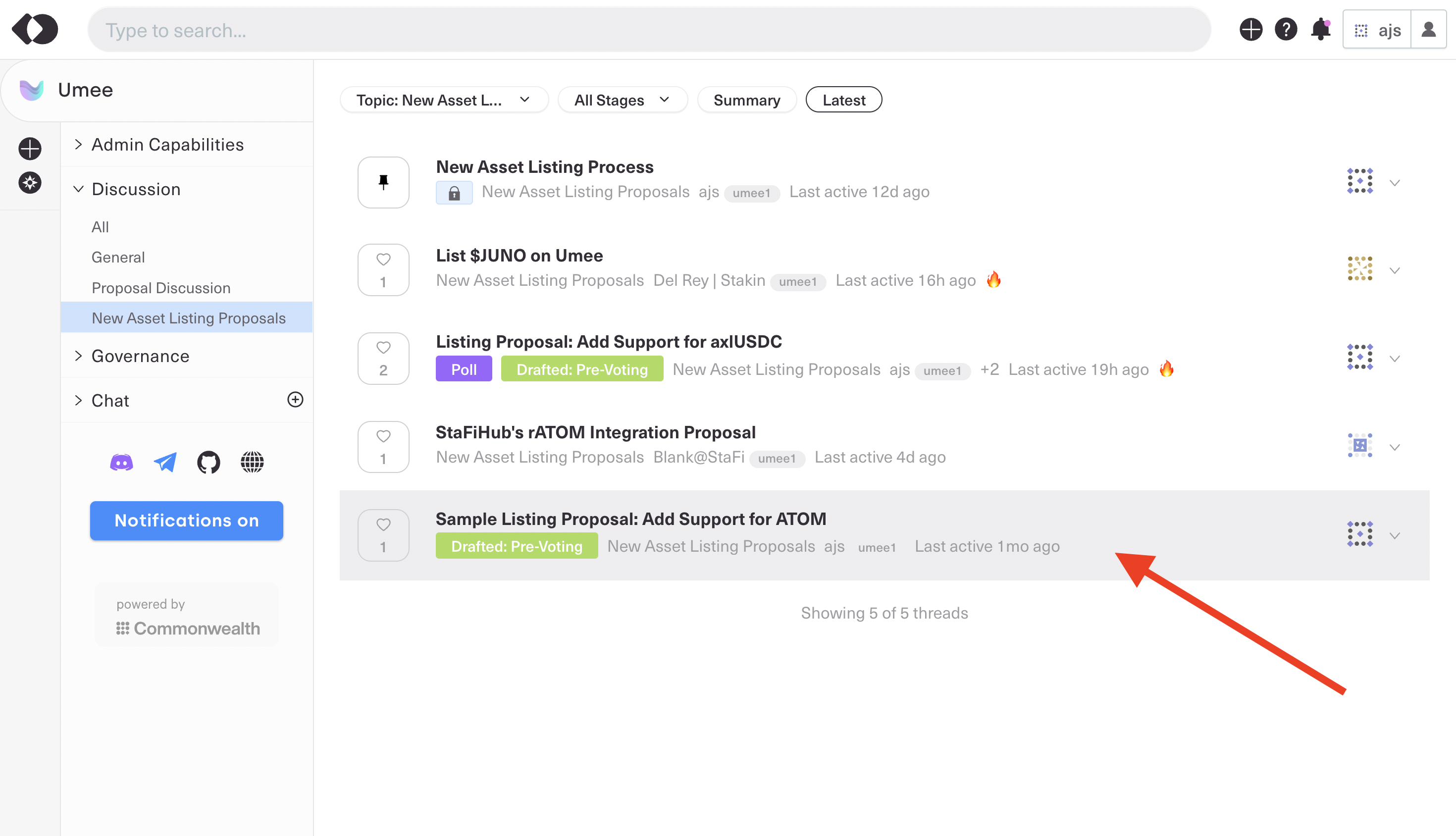Click the purple Poll tag

[464, 369]
